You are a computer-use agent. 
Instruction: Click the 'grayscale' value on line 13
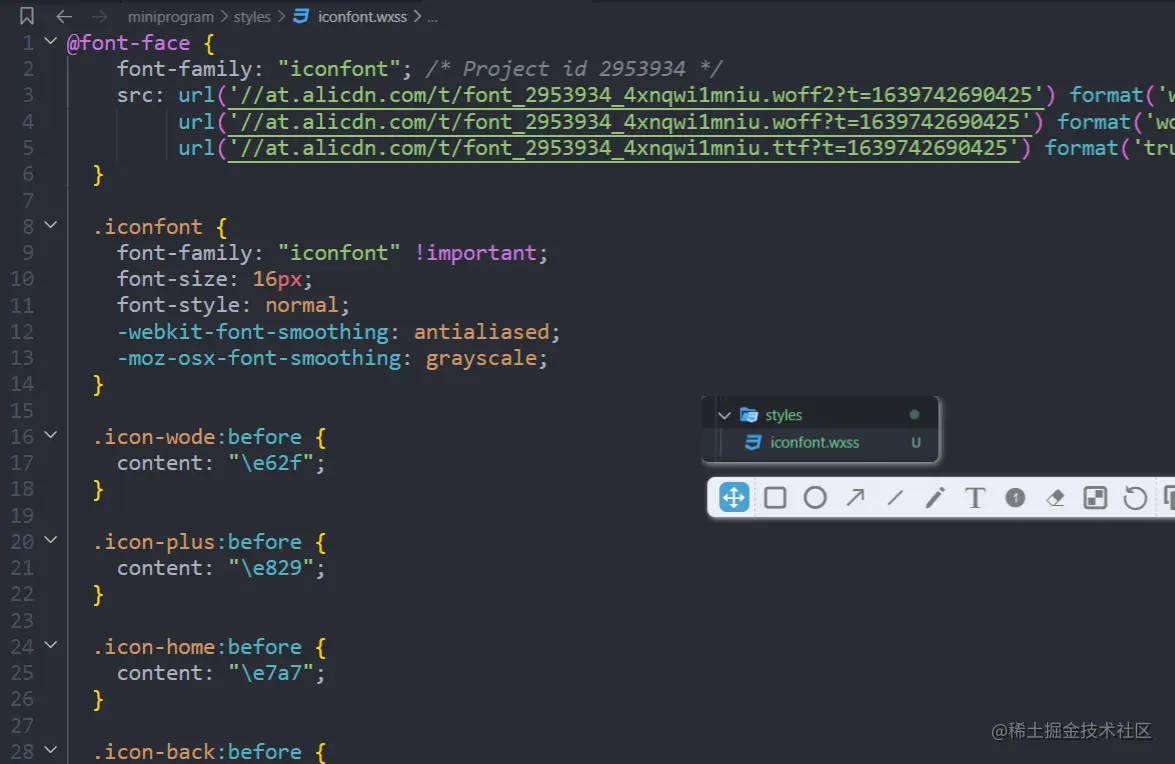click(x=481, y=358)
